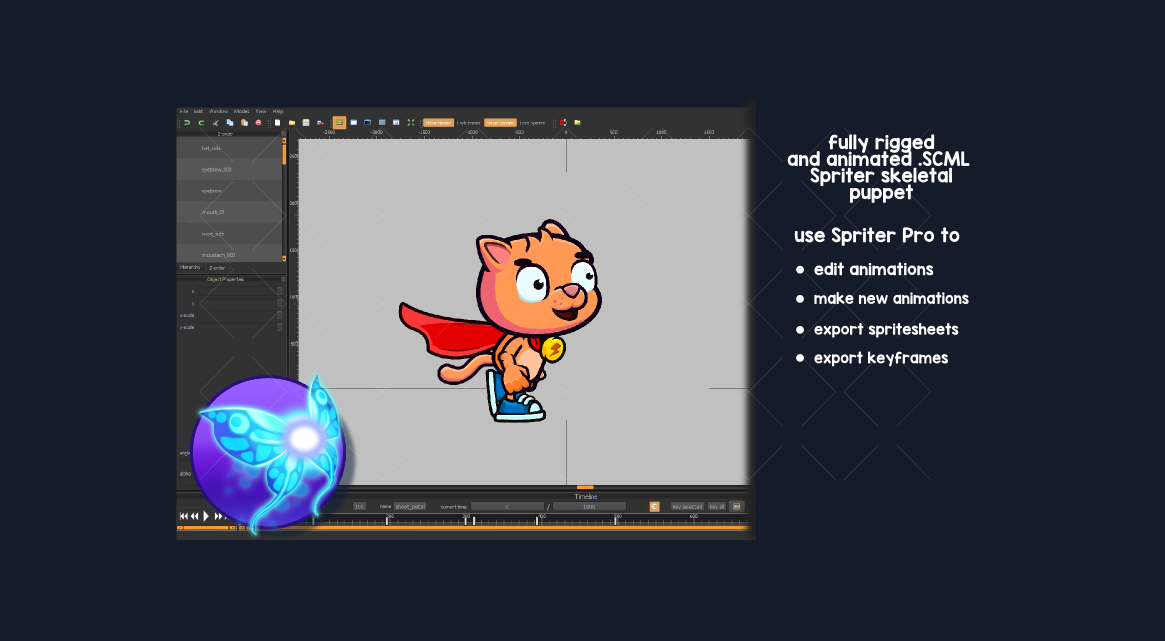Click the Open project folder icon
The image size is (1165, 641).
click(292, 123)
